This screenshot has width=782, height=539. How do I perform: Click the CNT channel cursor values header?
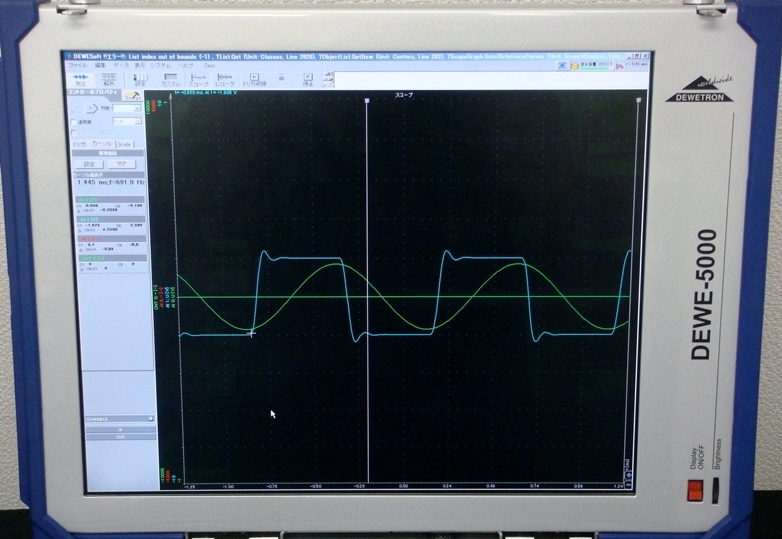coord(114,258)
